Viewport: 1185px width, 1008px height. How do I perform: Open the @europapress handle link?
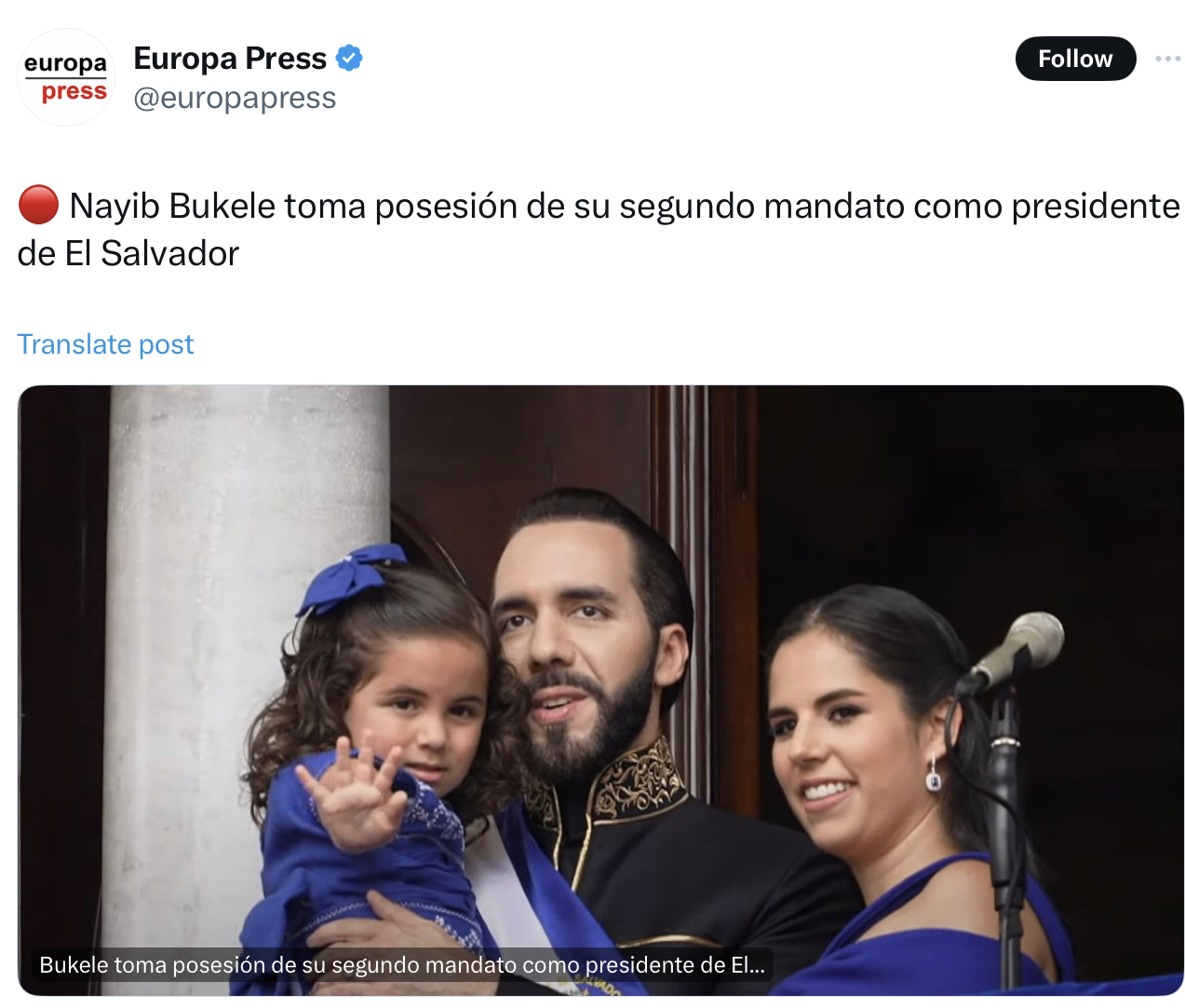[x=235, y=98]
